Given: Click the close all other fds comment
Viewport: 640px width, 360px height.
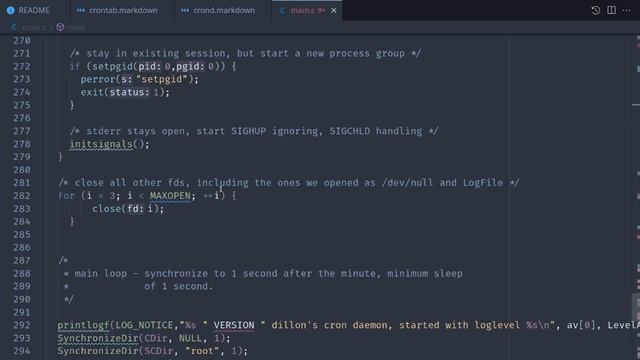Looking at the screenshot, I should tap(289, 183).
